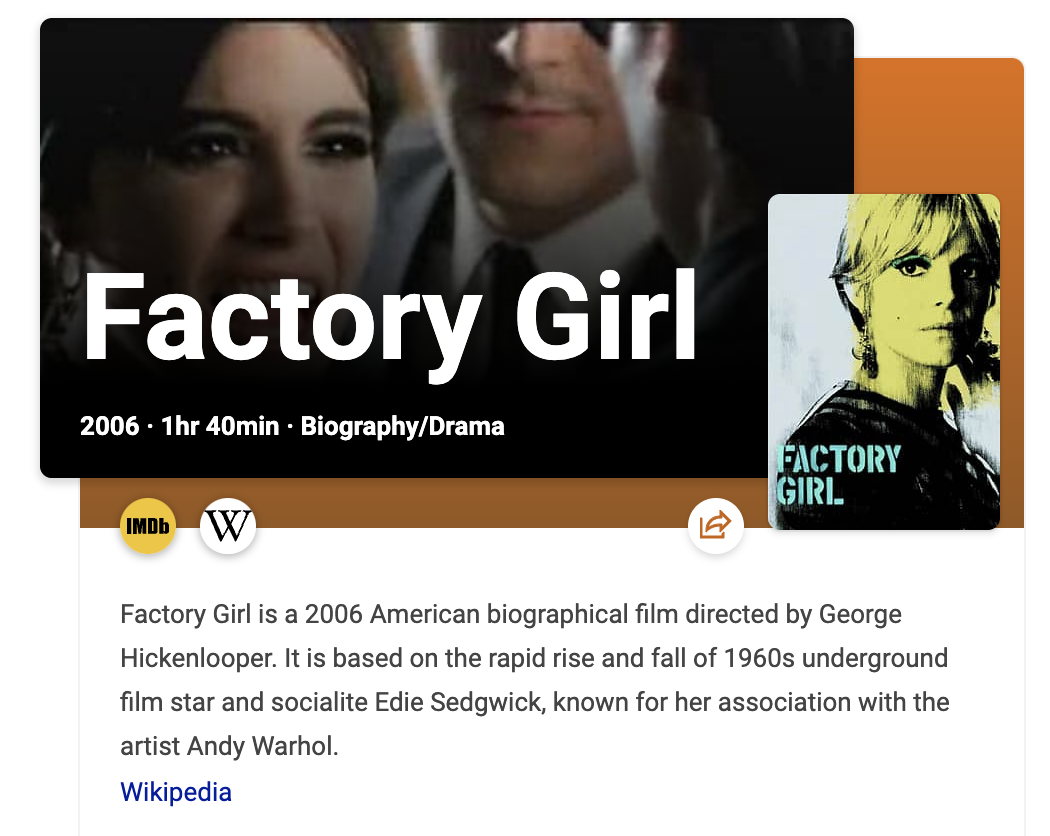Click the 2006 release year

tap(109, 426)
